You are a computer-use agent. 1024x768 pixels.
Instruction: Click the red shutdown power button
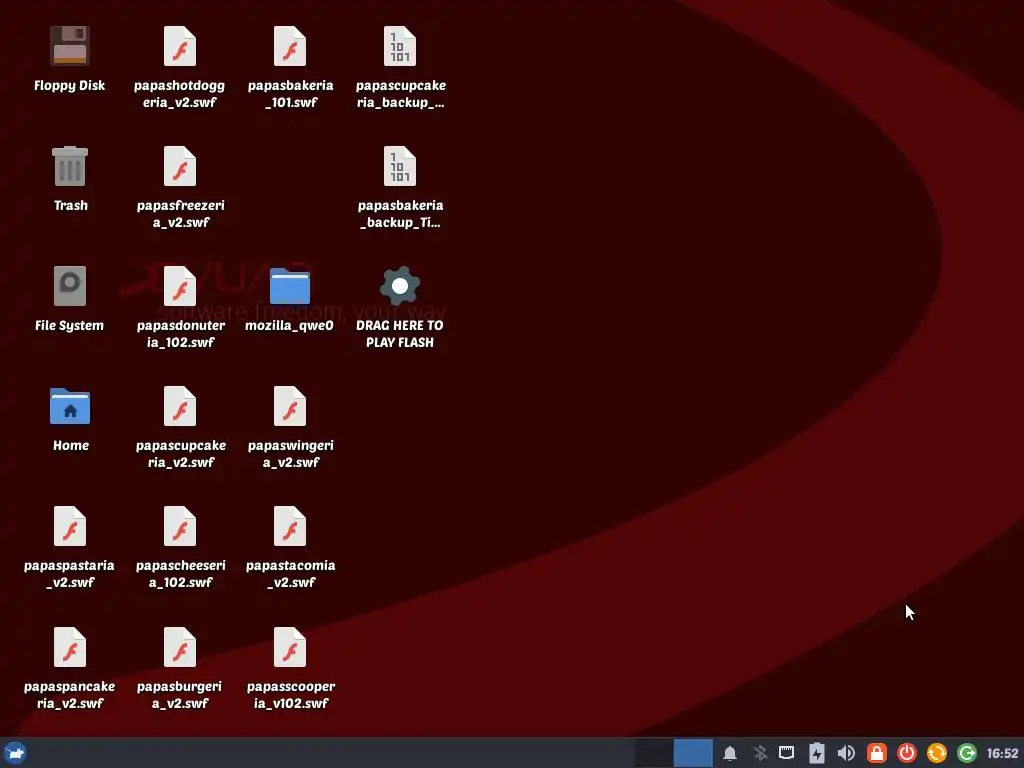906,754
